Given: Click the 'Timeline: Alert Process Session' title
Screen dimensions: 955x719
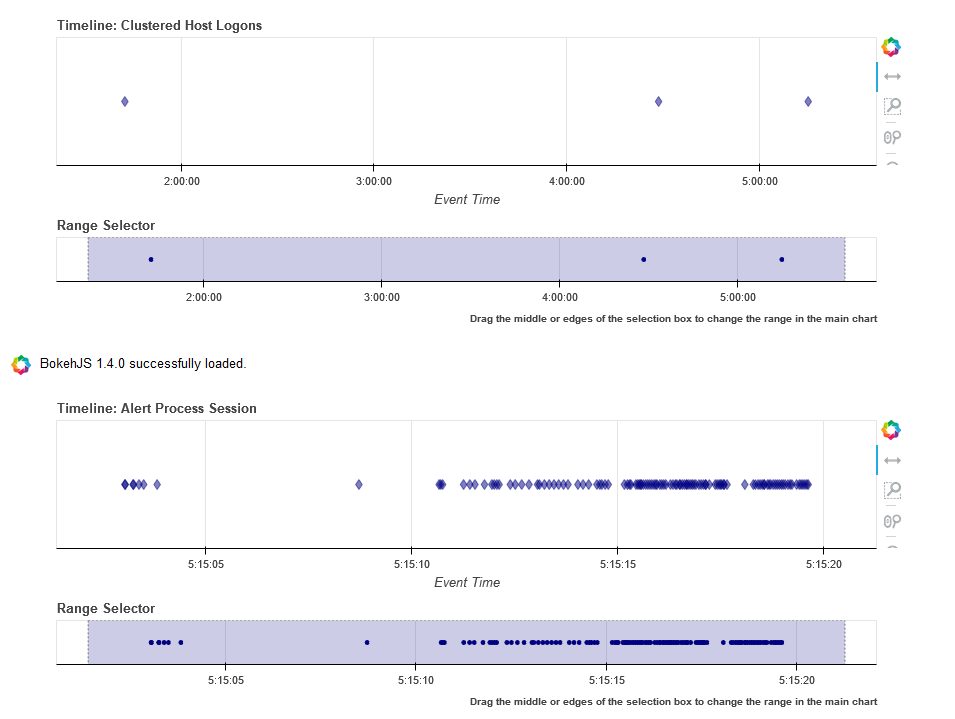Looking at the screenshot, I should point(157,409).
